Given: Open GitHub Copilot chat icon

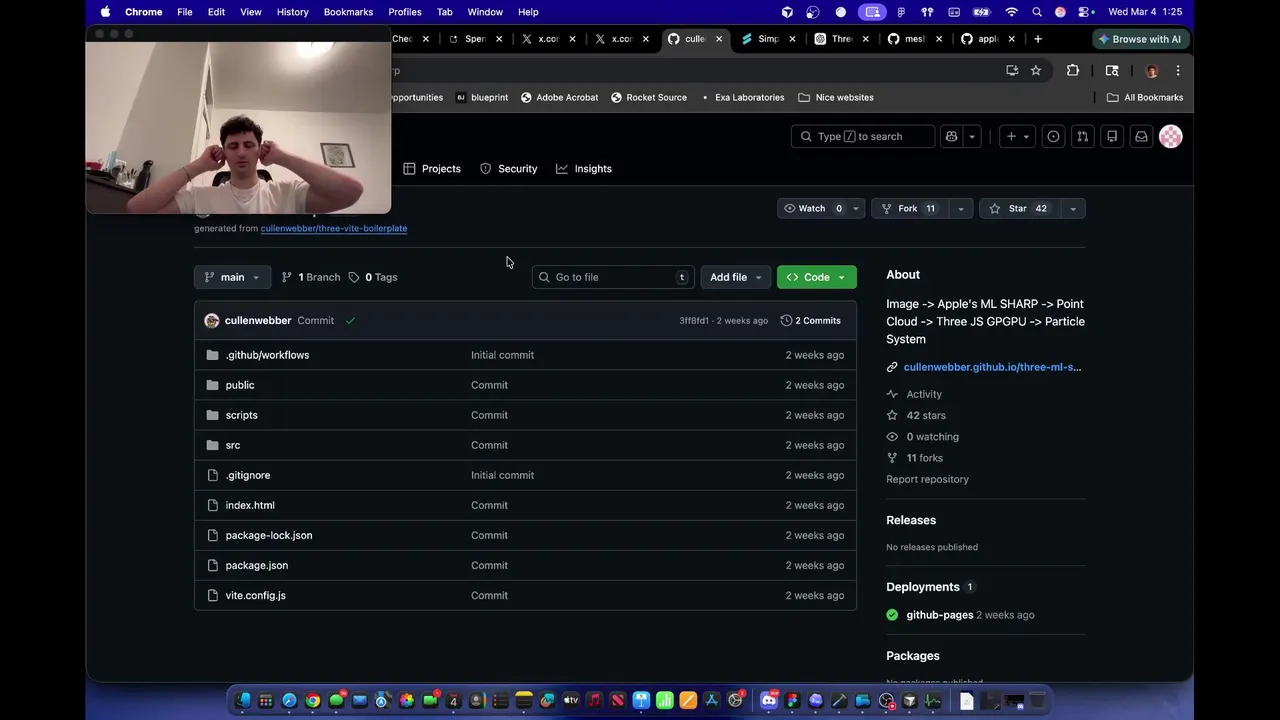Looking at the screenshot, I should [x=951, y=136].
